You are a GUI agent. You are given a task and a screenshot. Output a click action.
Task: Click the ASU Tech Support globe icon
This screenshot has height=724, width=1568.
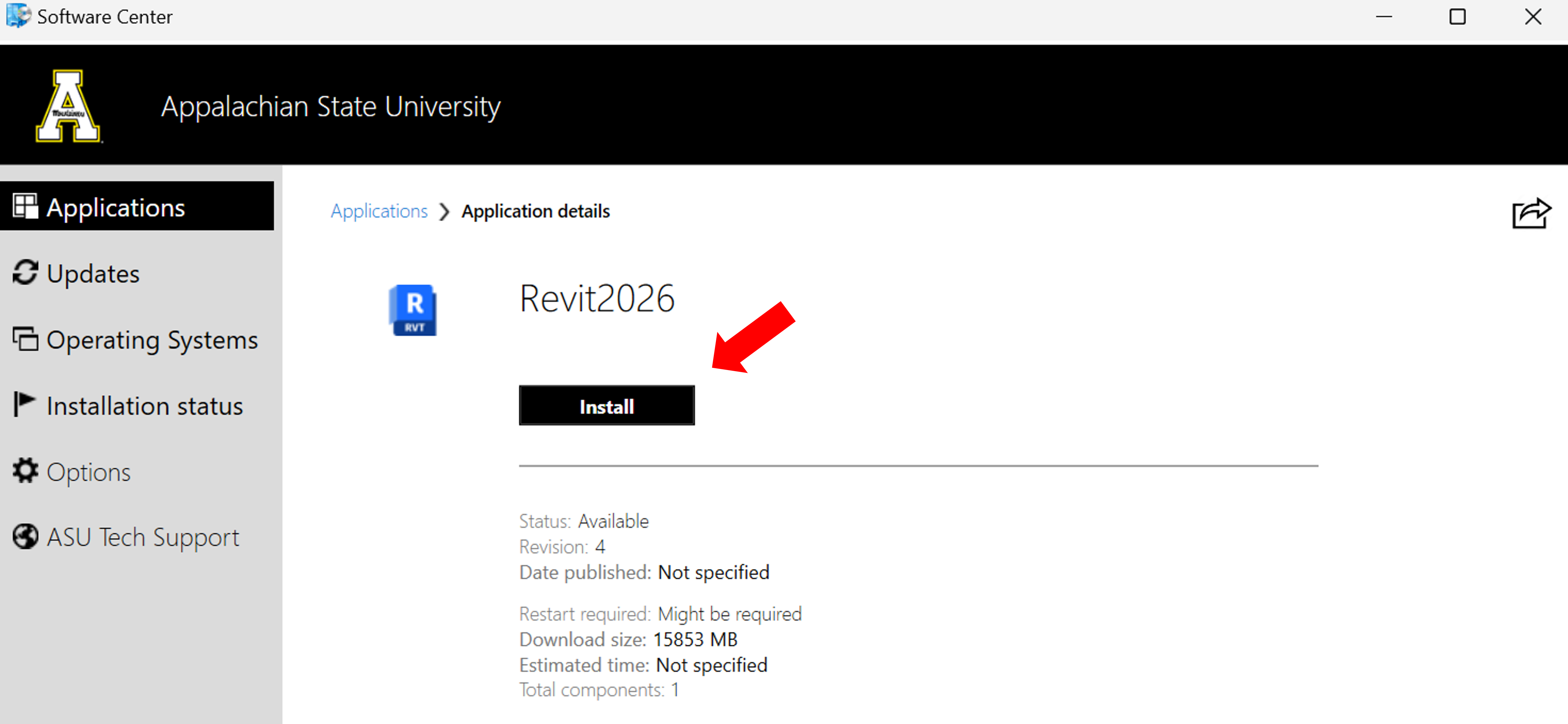(26, 536)
